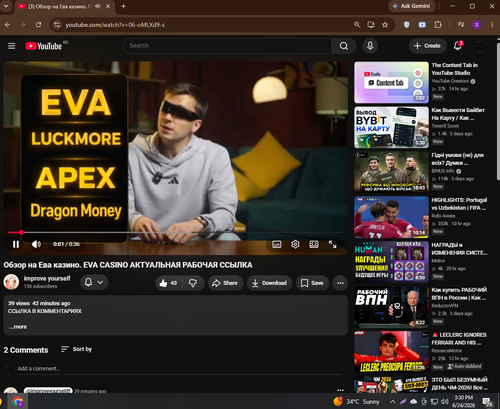Mute the tab using speaker icon
Image resolution: width=500 pixels, height=409 pixels.
[x=98, y=6]
